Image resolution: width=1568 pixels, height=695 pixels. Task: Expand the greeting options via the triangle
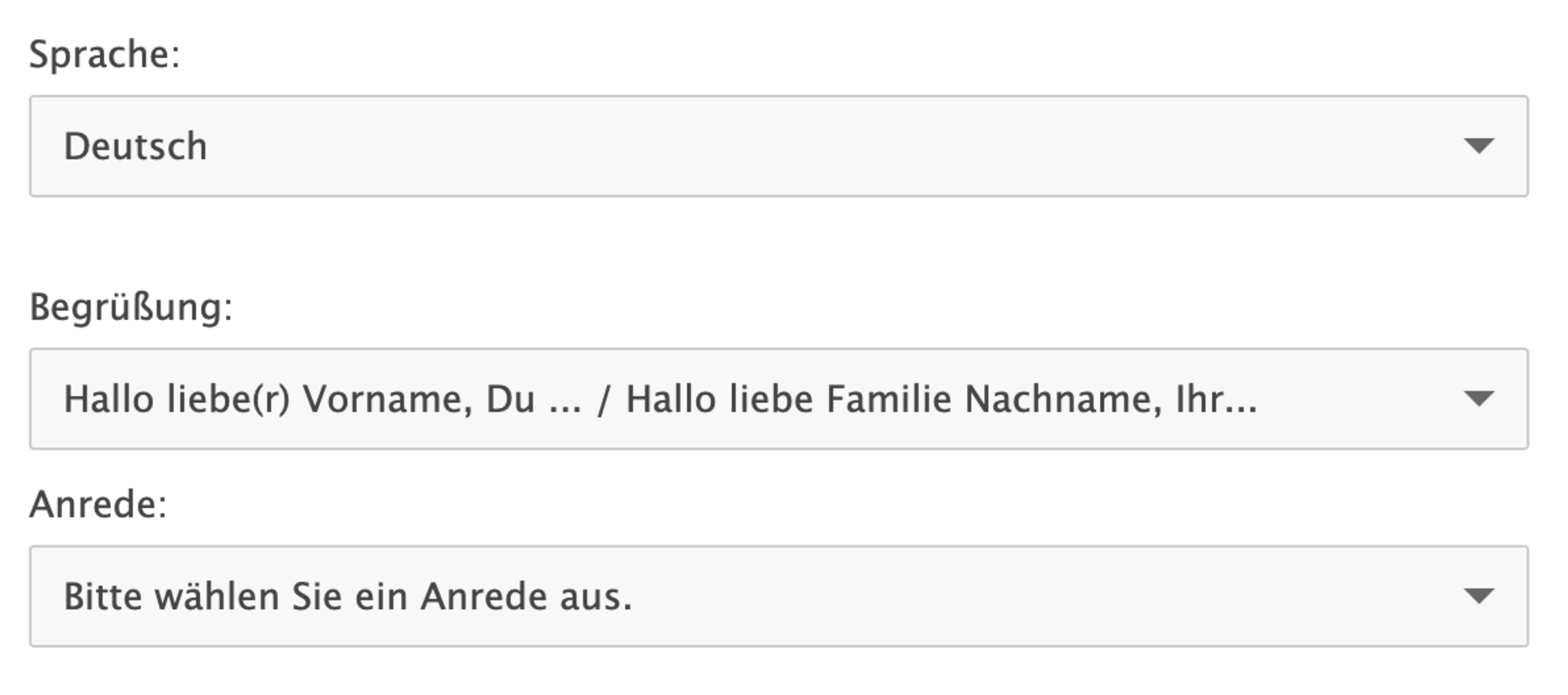pyautogui.click(x=1478, y=398)
